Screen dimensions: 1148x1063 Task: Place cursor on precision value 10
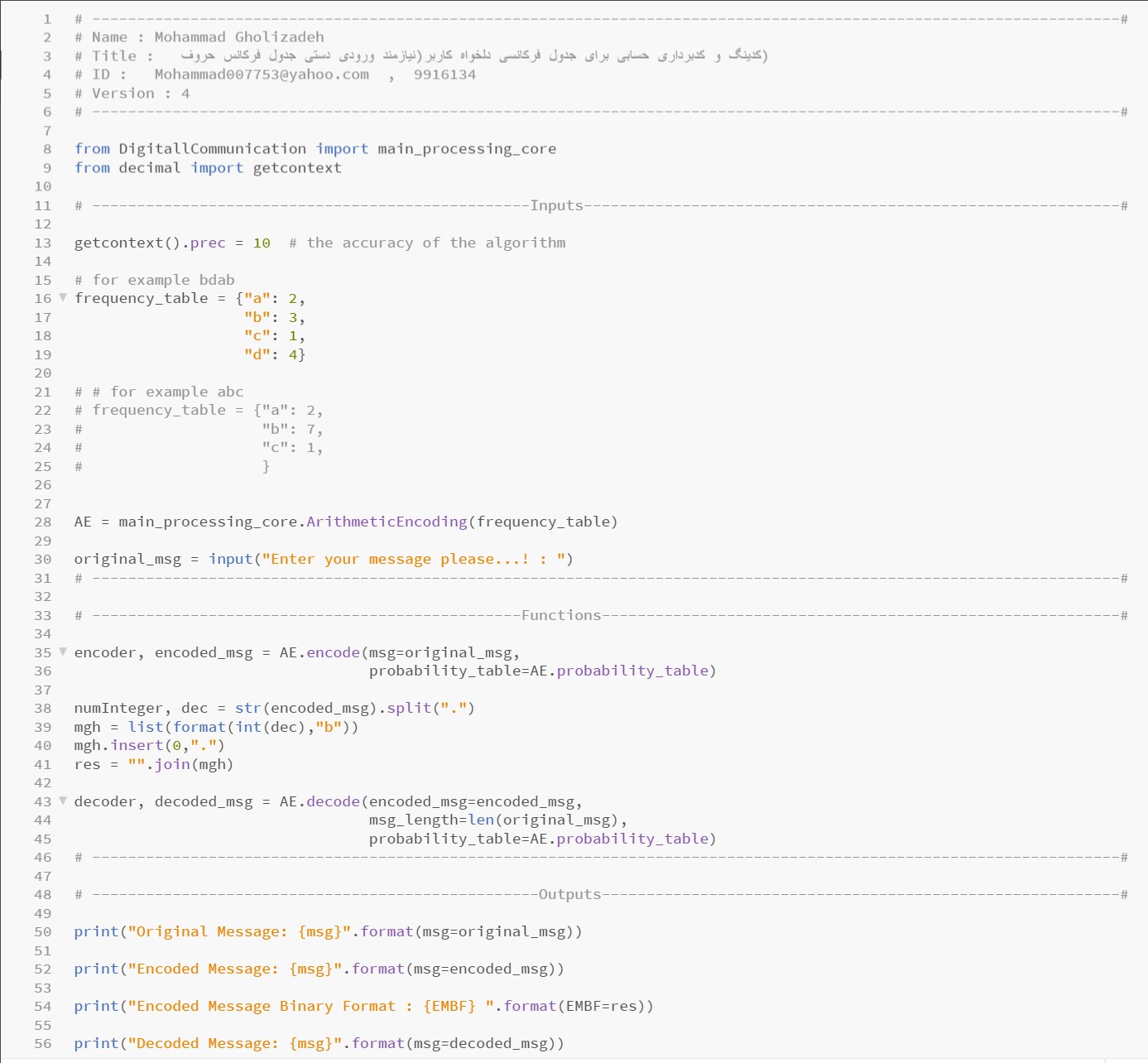pyautogui.click(x=262, y=243)
